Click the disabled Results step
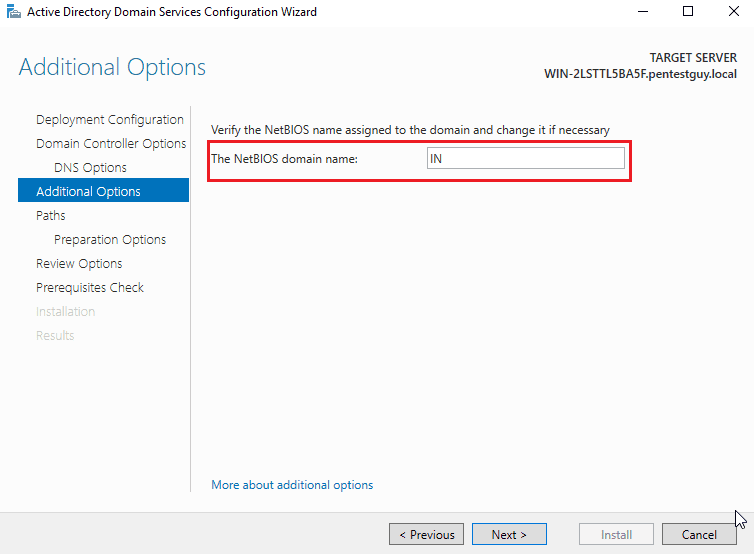This screenshot has height=554, width=754. point(55,336)
